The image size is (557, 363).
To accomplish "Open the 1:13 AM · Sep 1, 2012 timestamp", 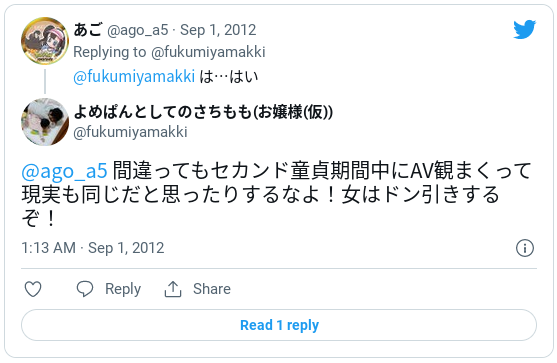I will (93, 248).
